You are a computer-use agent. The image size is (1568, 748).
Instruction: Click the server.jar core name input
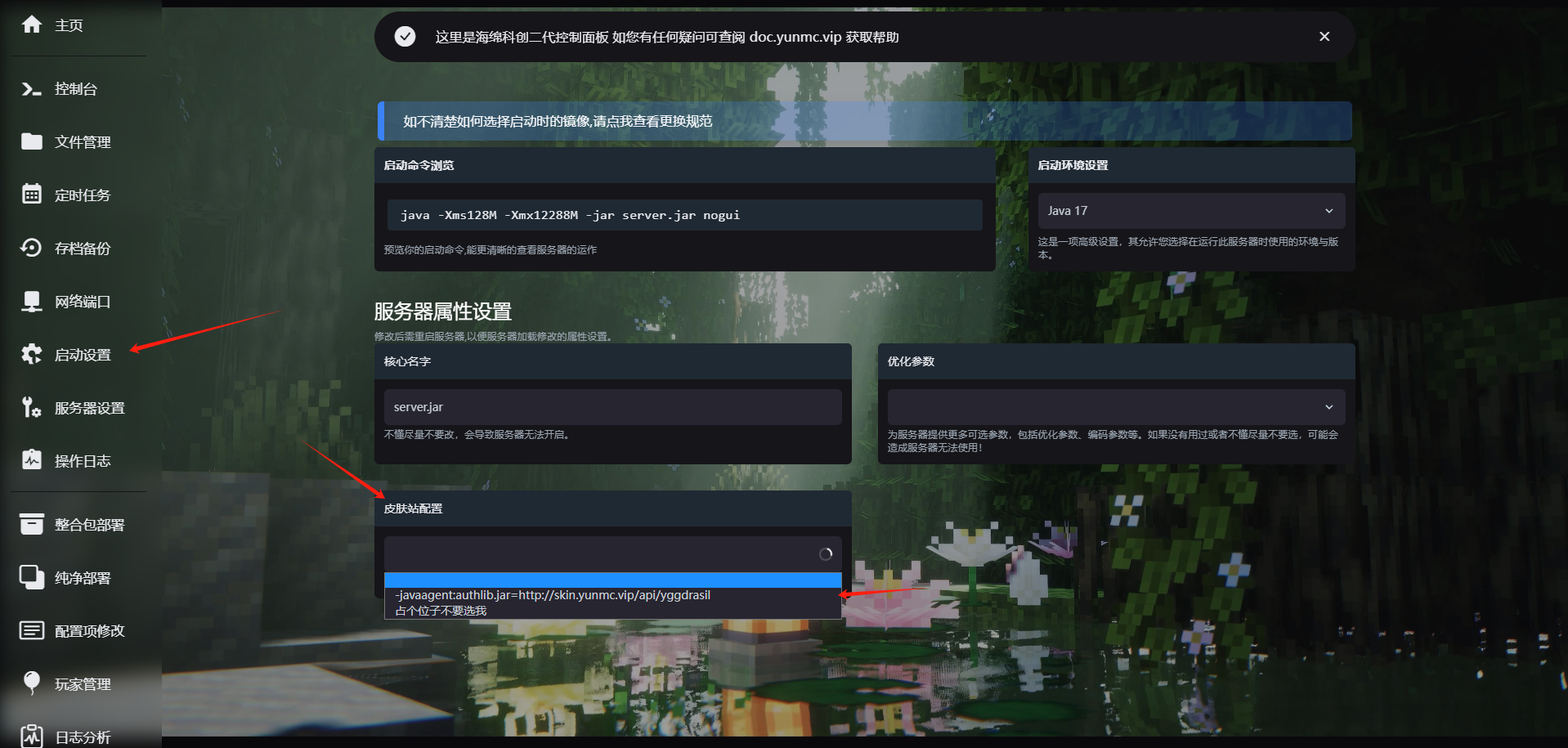[x=612, y=407]
